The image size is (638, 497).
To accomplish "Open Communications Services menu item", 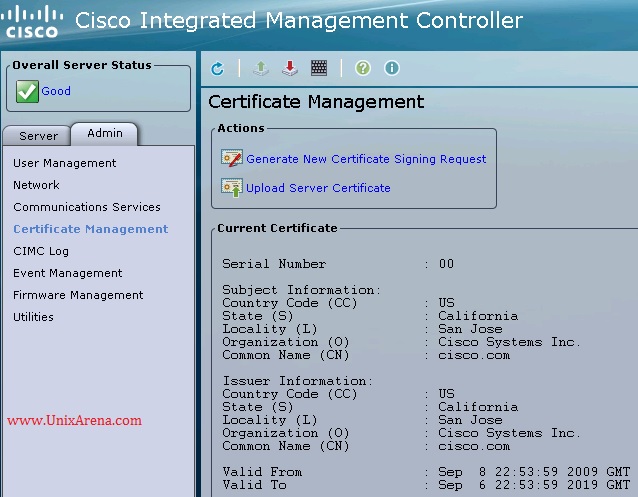I will click(x=87, y=207).
